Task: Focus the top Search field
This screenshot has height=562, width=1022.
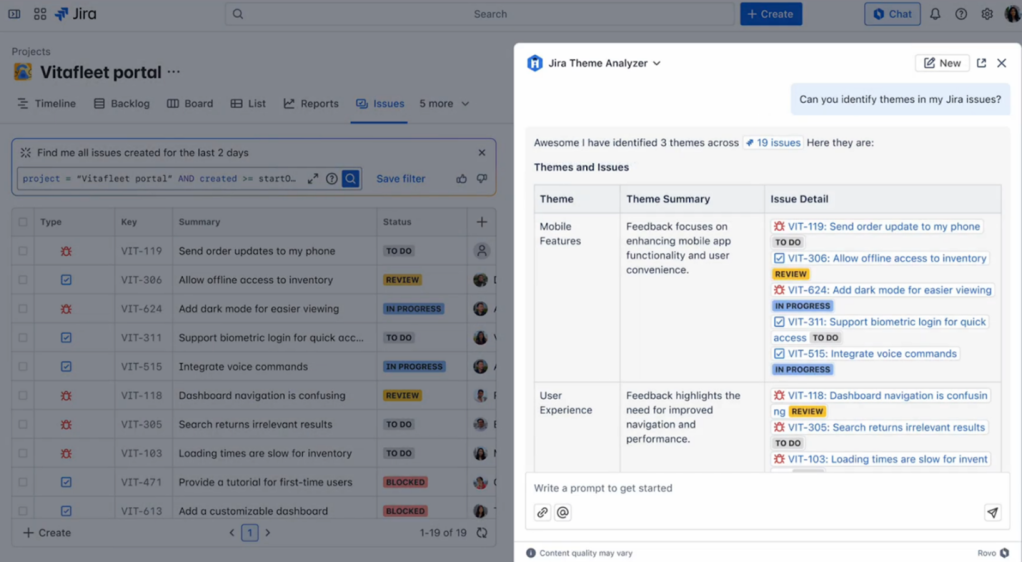Action: [480, 14]
